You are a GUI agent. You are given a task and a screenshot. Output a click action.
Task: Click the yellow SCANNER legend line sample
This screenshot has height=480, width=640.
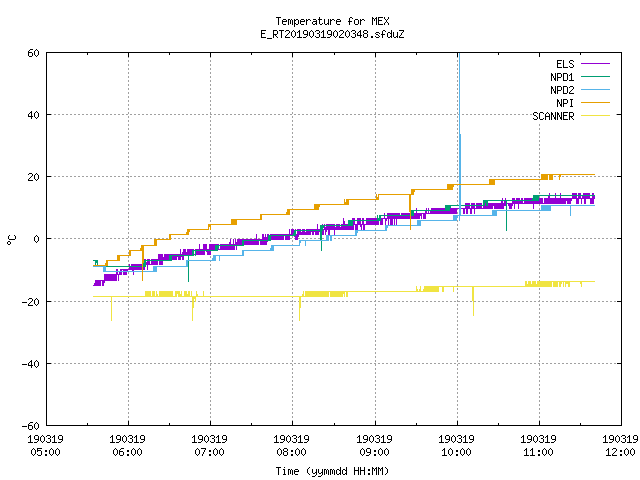pos(595,116)
